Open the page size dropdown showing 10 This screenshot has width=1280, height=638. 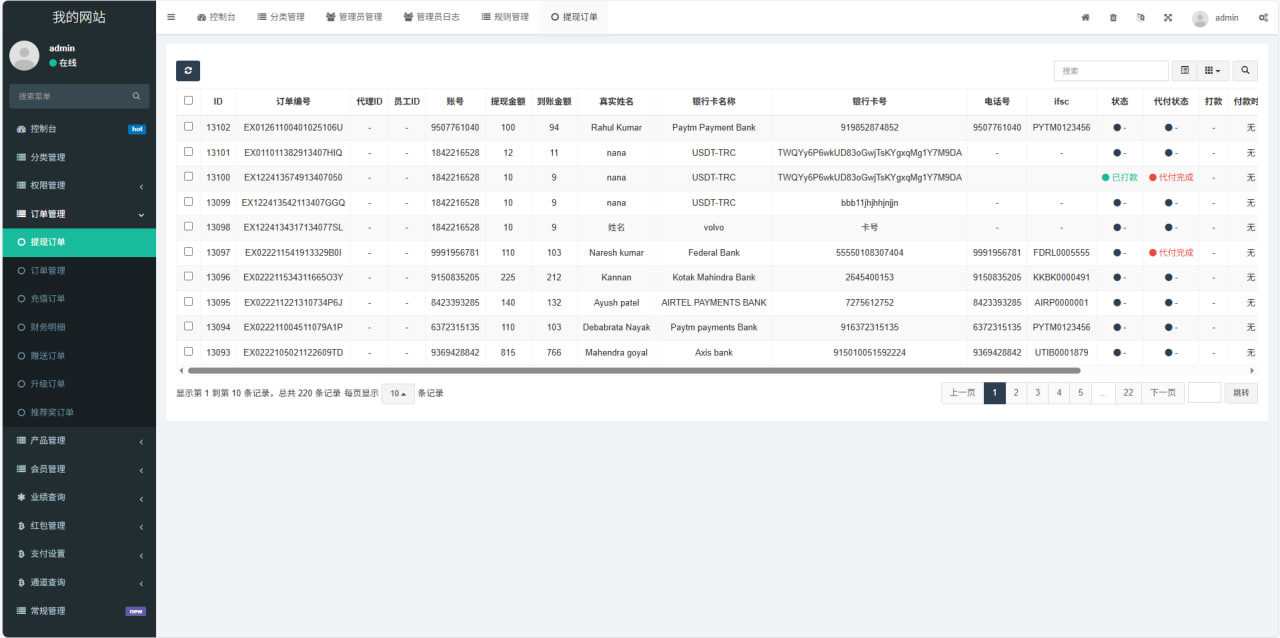coord(398,394)
